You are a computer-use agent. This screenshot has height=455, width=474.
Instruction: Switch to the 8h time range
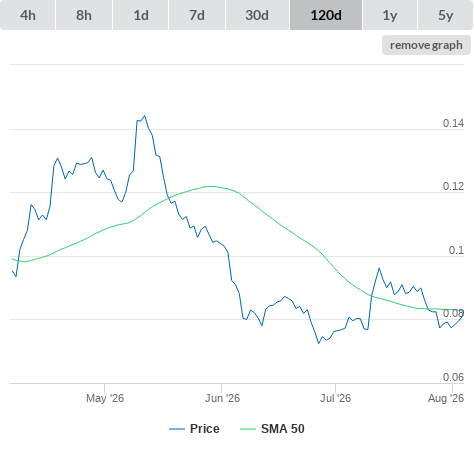coord(84,15)
